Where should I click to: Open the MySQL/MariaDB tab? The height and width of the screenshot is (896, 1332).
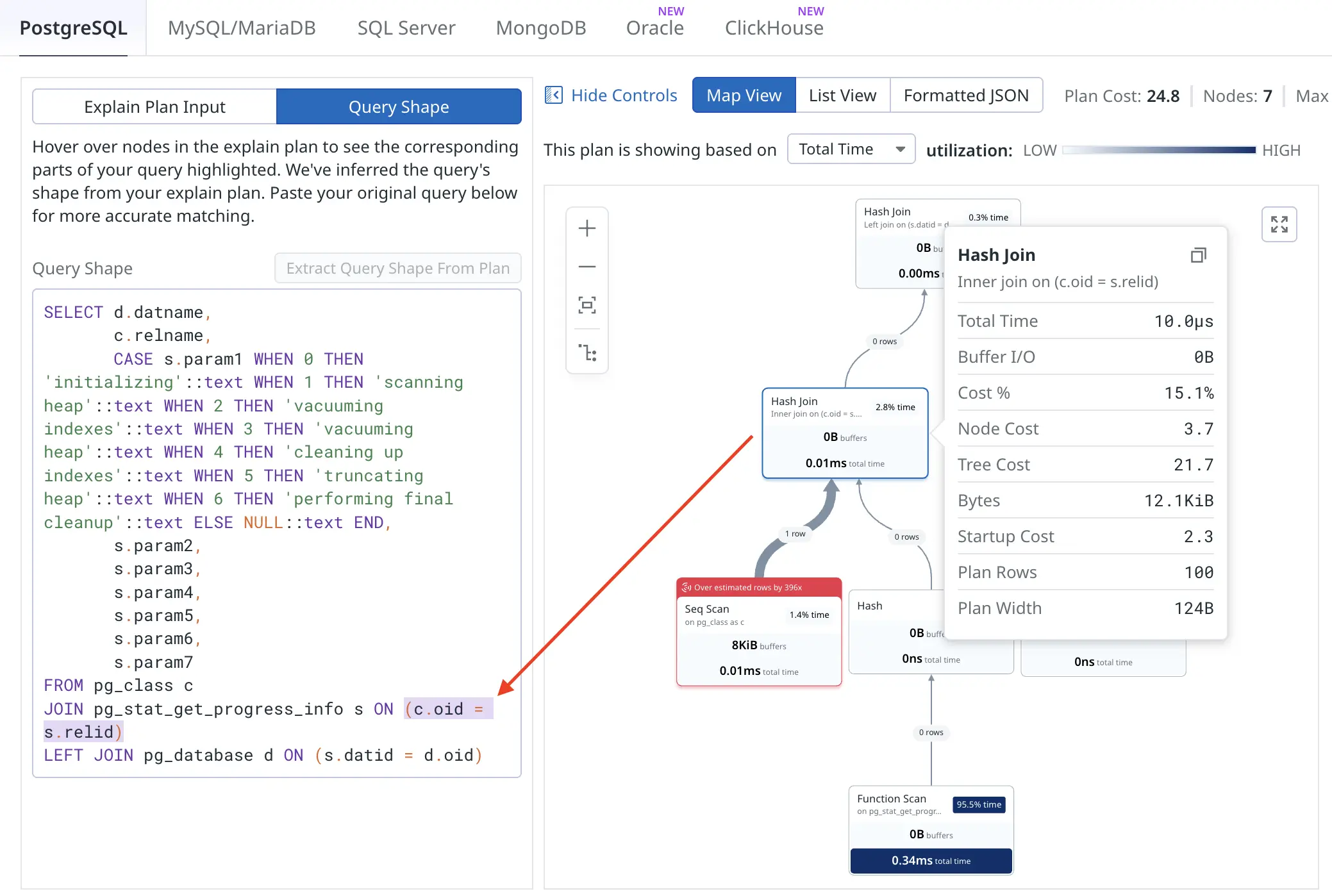[242, 28]
